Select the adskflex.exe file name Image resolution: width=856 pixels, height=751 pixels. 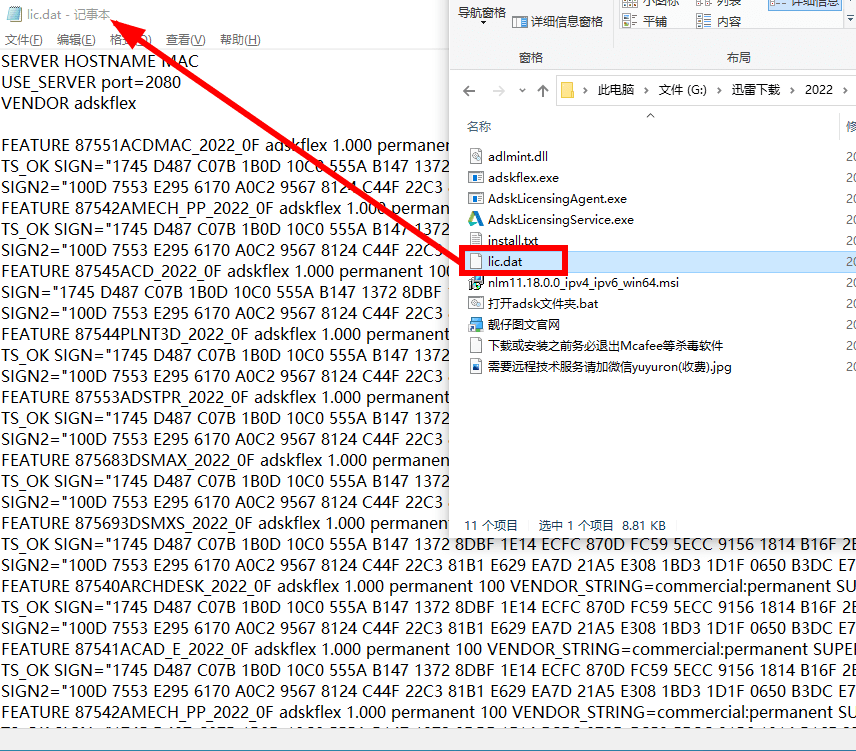524,177
